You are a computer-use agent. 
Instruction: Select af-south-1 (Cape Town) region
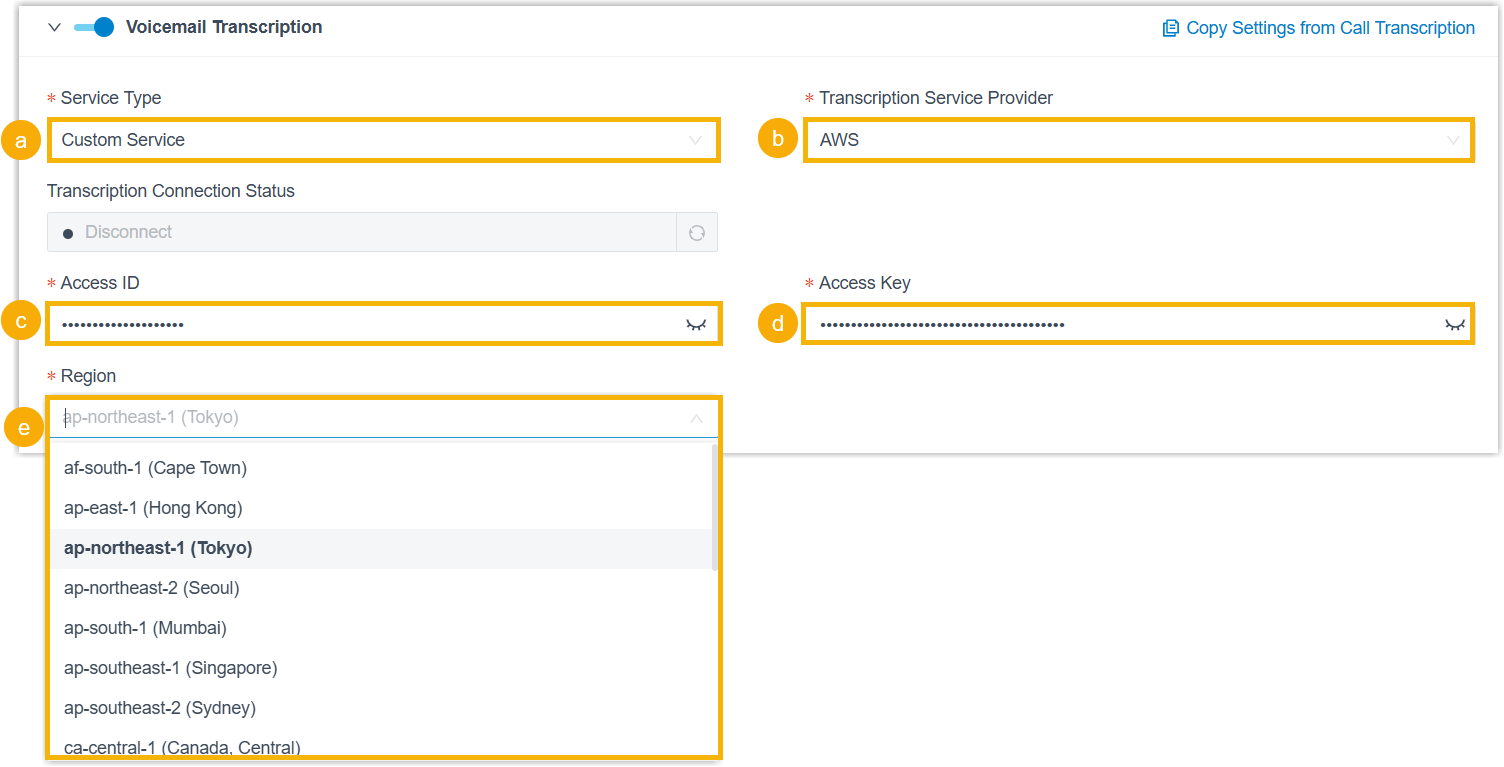pos(381,468)
